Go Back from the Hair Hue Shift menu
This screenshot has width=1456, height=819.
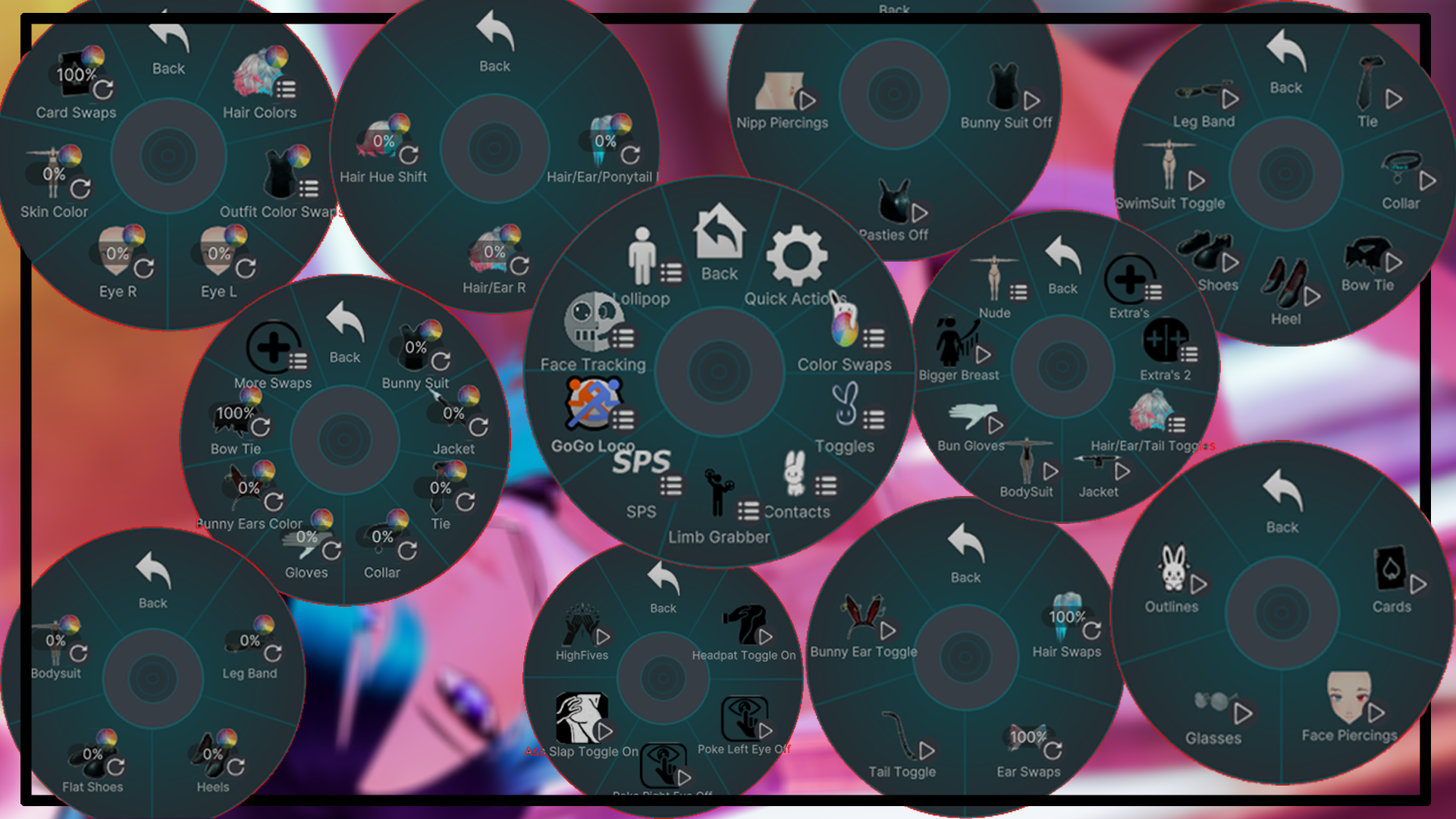coord(494,42)
